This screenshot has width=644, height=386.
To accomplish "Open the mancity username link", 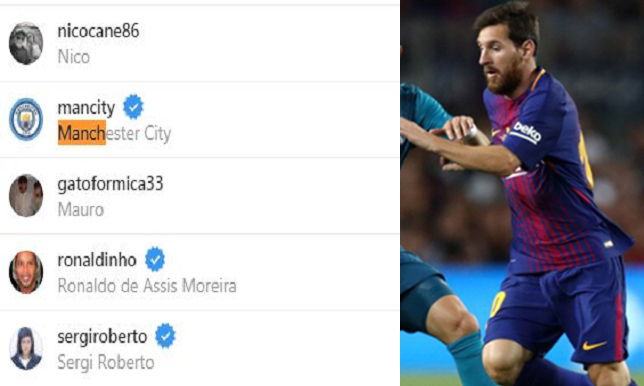I will (x=86, y=108).
